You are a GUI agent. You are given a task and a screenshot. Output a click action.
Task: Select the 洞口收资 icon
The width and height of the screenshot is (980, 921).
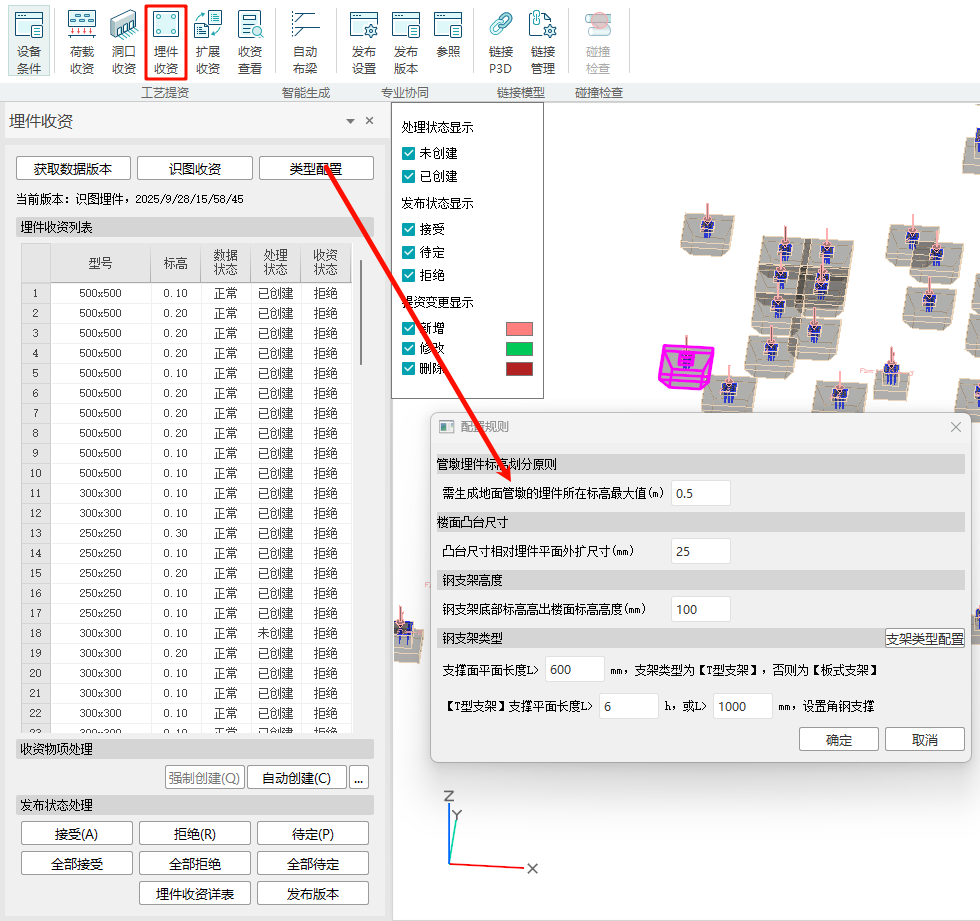tap(123, 42)
